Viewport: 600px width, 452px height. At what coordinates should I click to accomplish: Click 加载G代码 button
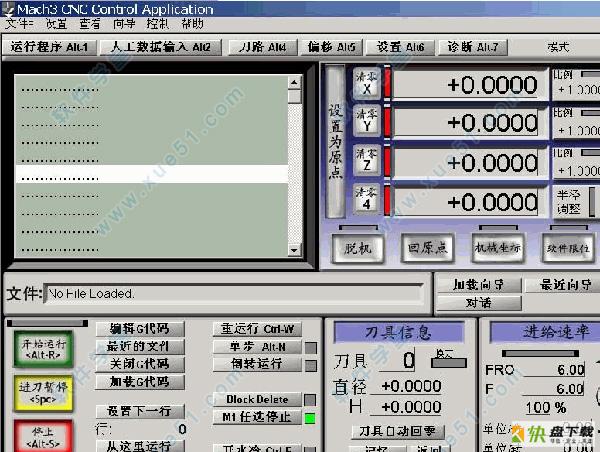pyautogui.click(x=140, y=382)
